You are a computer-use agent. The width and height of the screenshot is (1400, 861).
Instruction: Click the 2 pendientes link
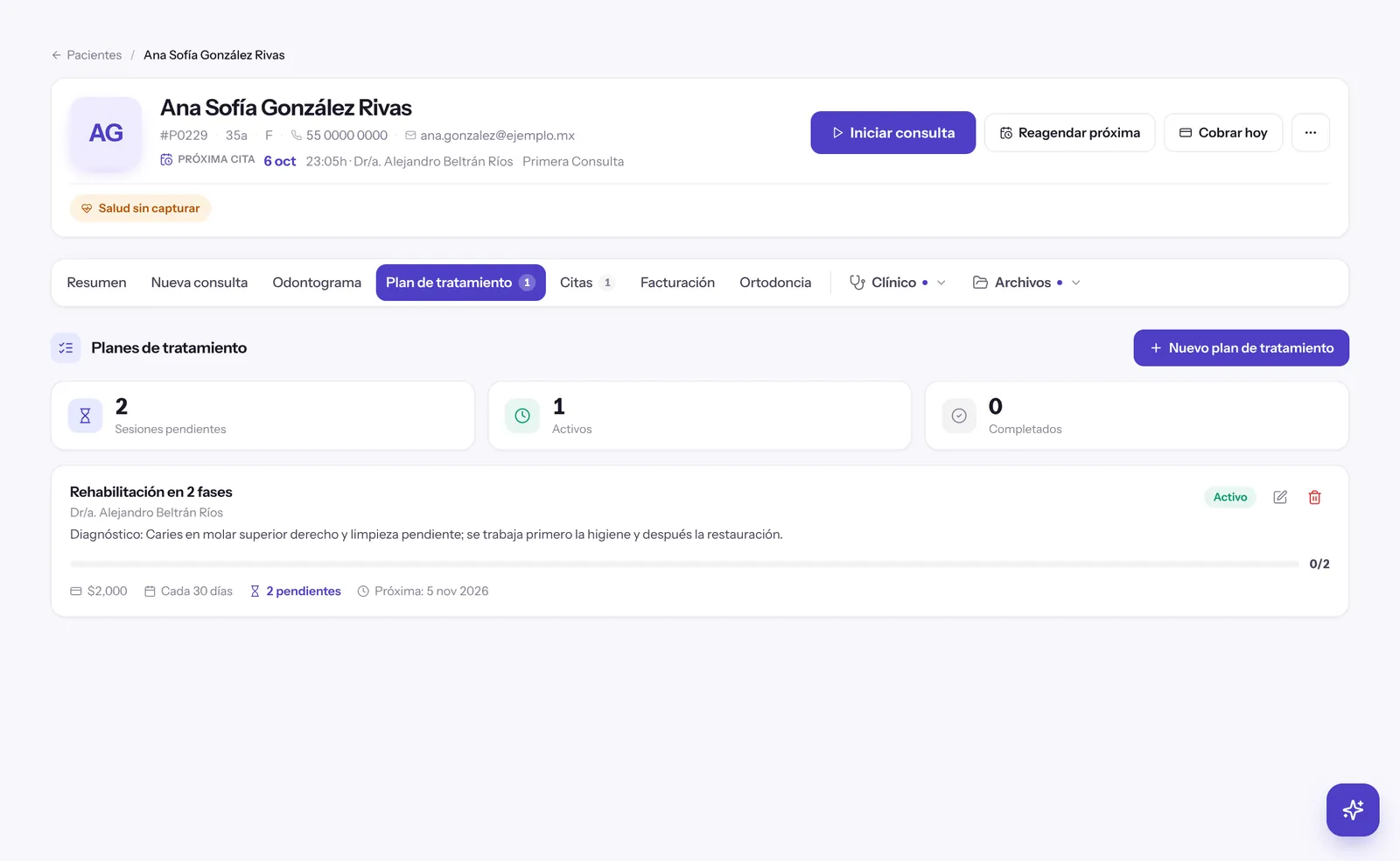295,591
